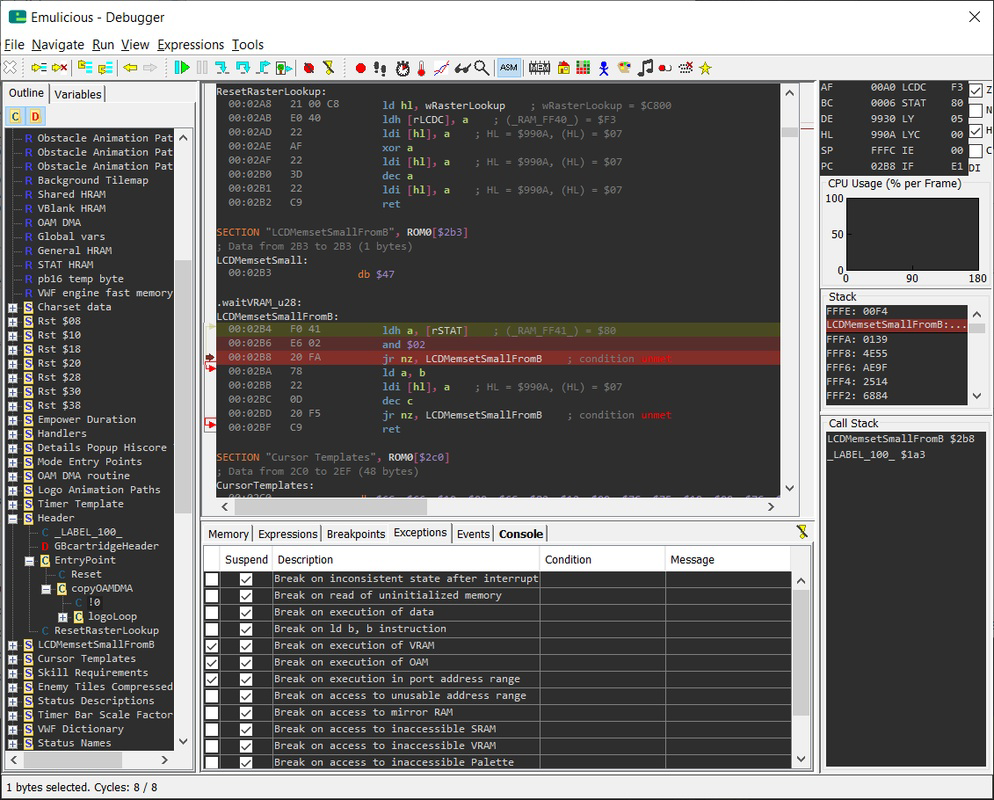
Task: Click the graph plotter icon
Action: click(x=442, y=68)
